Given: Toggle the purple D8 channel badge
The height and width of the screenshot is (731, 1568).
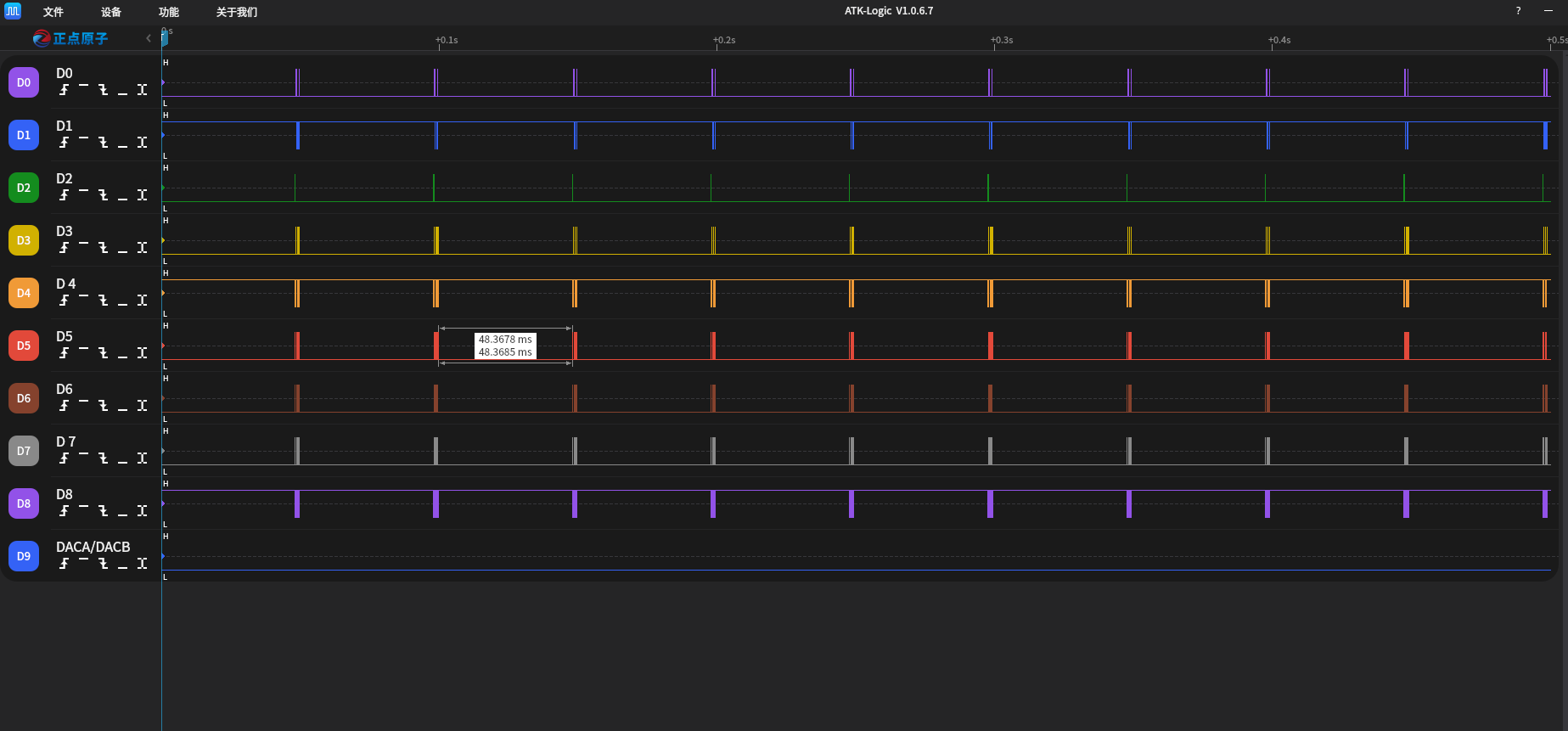Looking at the screenshot, I should pyautogui.click(x=24, y=503).
